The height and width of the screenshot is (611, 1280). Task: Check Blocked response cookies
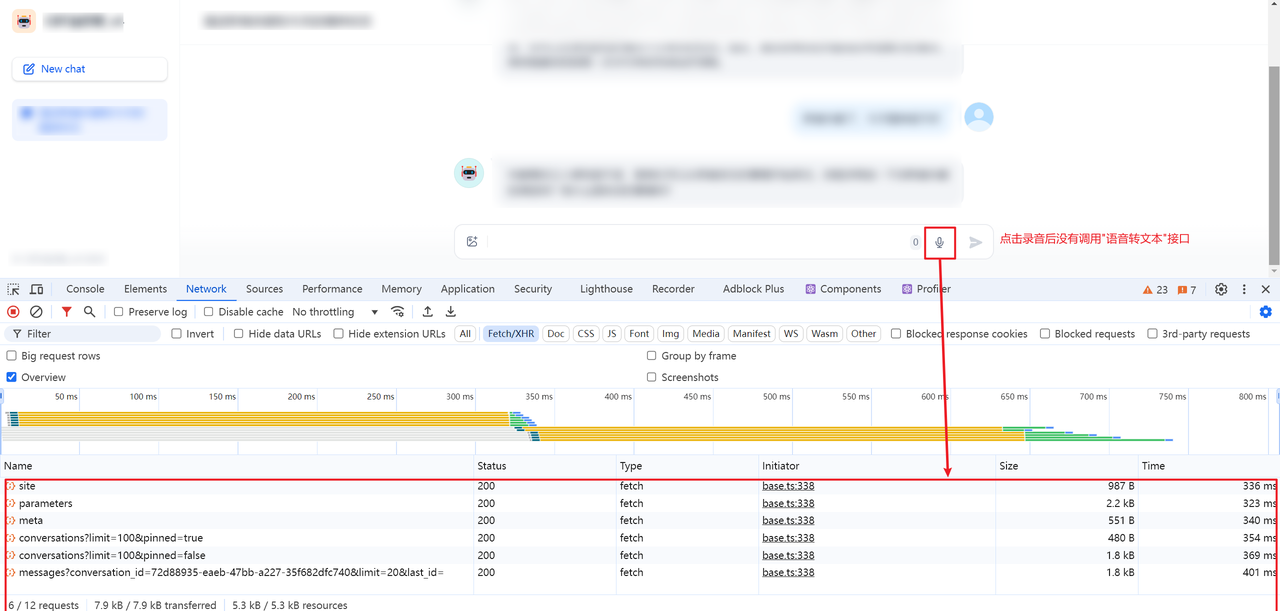point(896,334)
